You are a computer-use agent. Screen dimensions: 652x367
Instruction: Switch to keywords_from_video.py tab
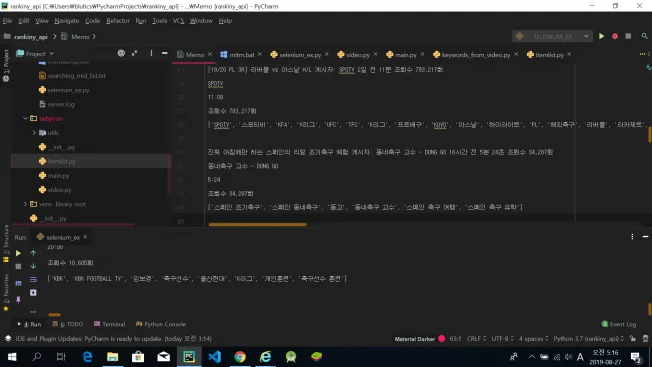475,54
